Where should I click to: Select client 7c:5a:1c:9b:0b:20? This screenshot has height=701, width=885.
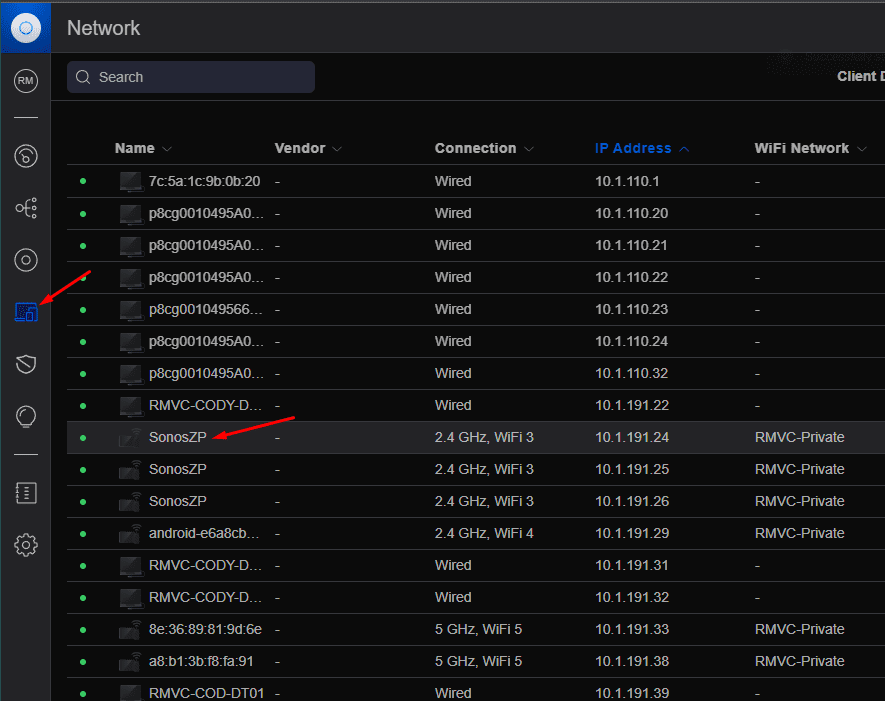[x=204, y=181]
